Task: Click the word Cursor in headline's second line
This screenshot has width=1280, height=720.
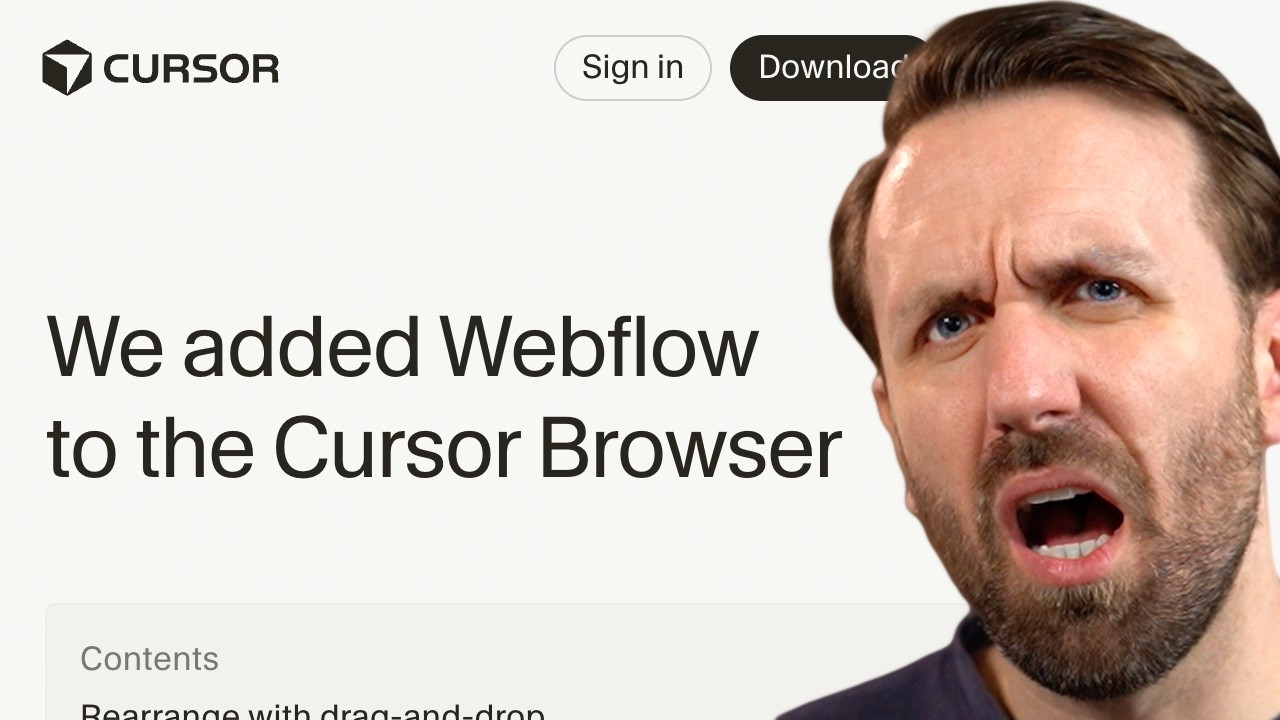Action: point(396,447)
